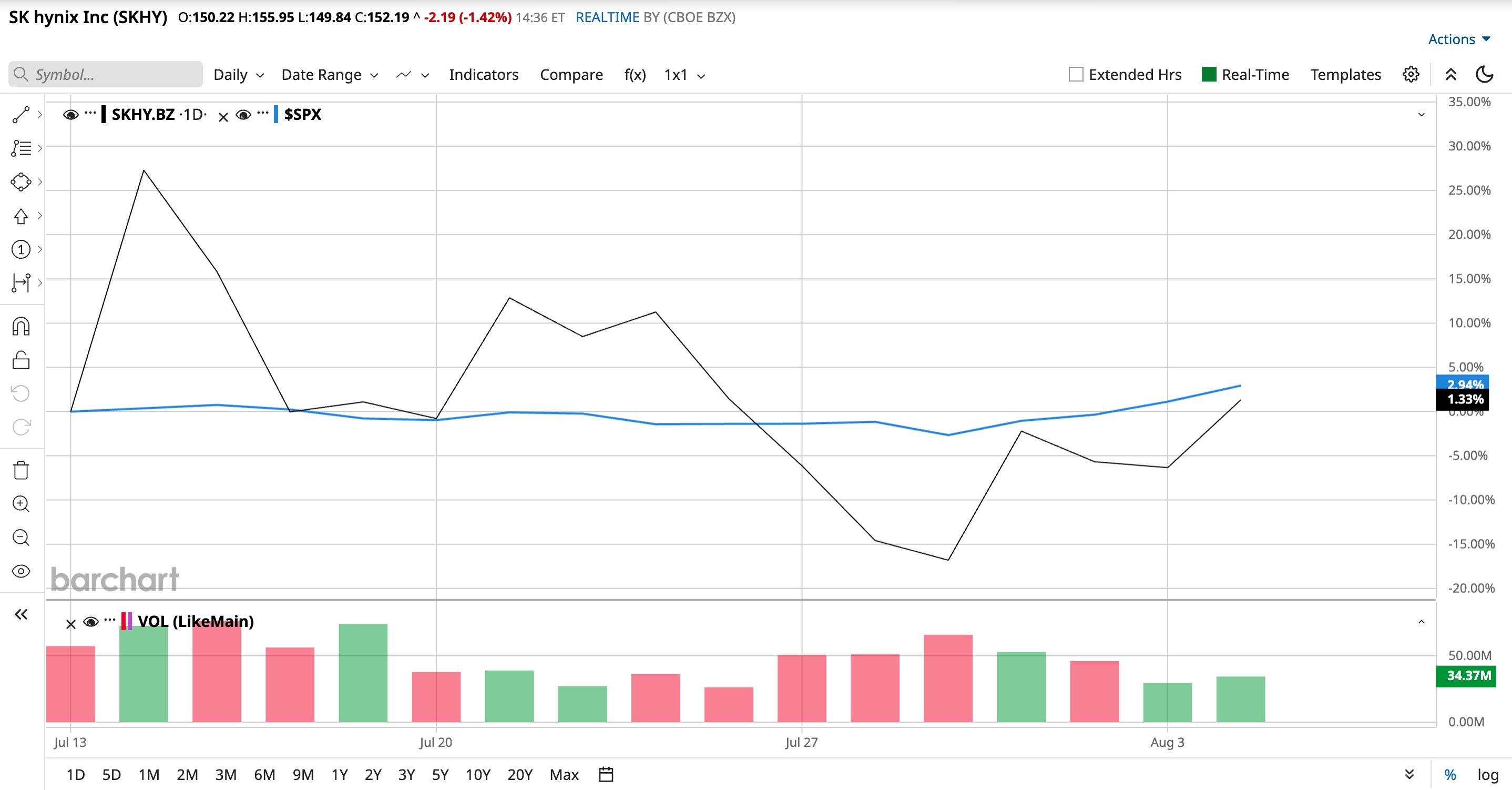Toggle visibility of all drawings

point(21,571)
